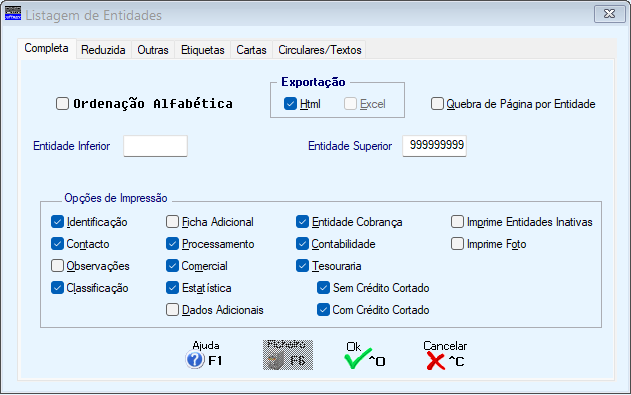Screen dimensions: 631x395
Task: Uncheck the Html export option
Action: pyautogui.click(x=290, y=104)
